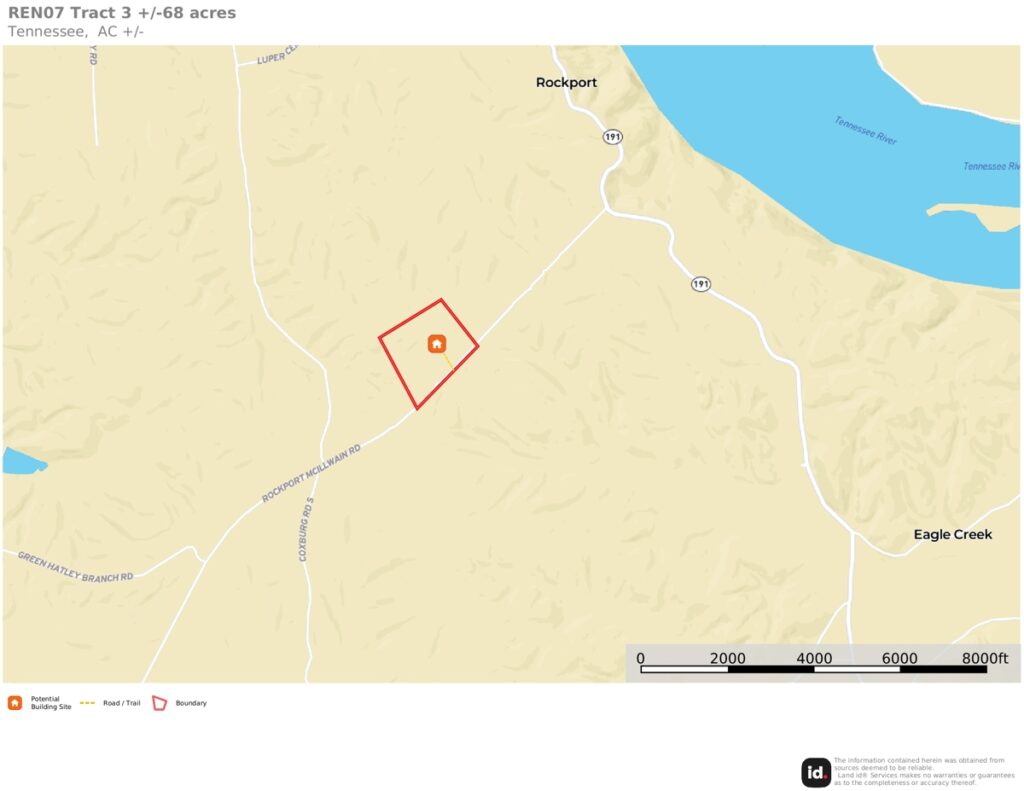The height and width of the screenshot is (791, 1024).
Task: Click the Rockport McIllwain Rd road label
Action: tap(312, 474)
